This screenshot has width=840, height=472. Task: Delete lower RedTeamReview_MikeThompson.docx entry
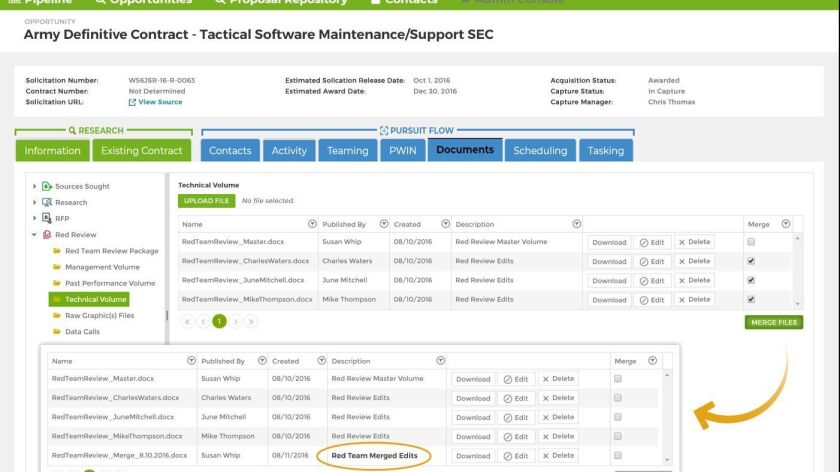[x=558, y=436]
